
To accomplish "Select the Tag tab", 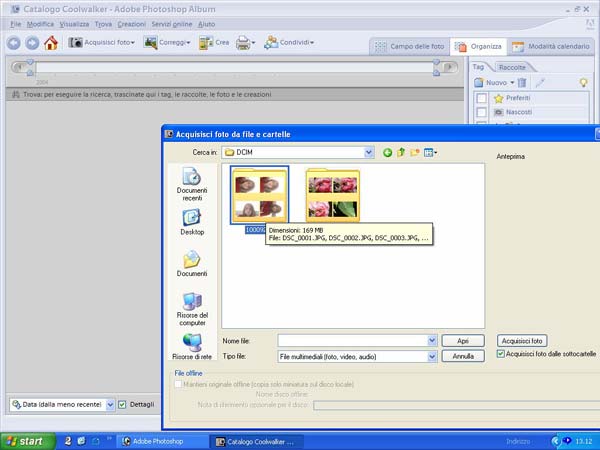I will (478, 67).
